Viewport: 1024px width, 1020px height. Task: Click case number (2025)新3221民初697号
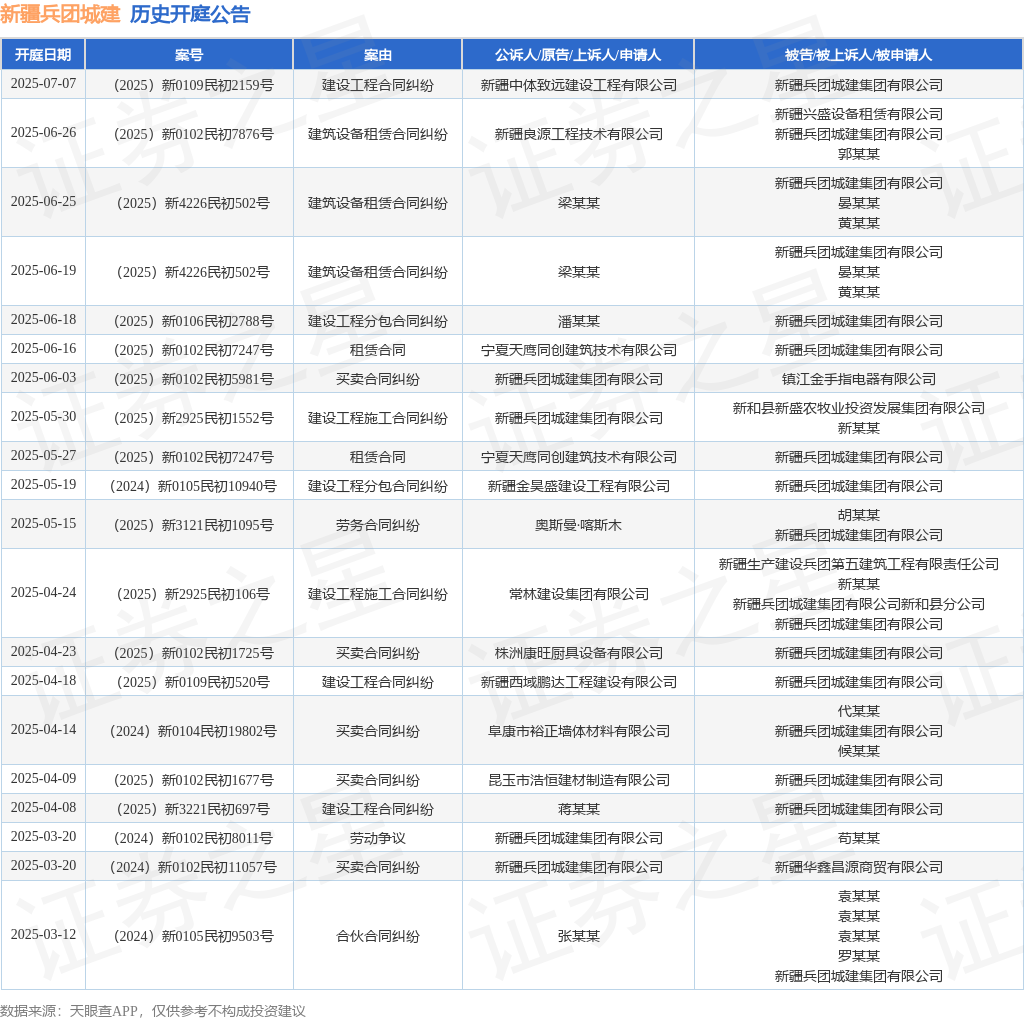189,809
